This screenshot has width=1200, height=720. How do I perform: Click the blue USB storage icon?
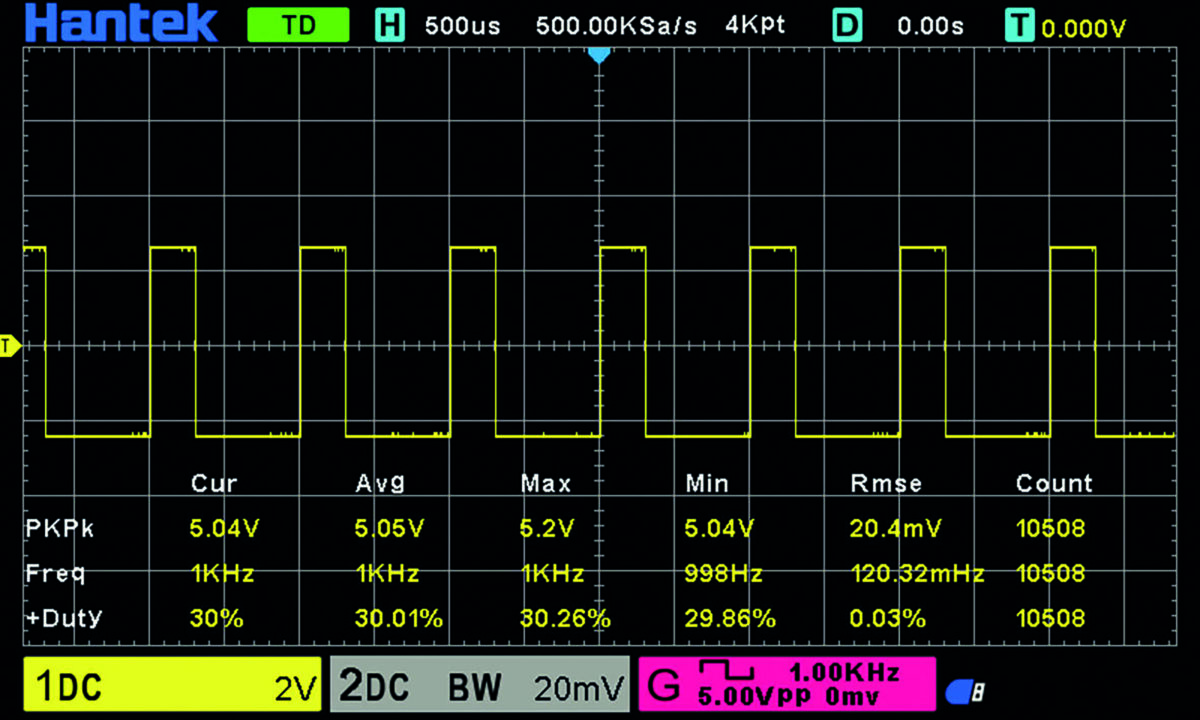pyautogui.click(x=965, y=690)
